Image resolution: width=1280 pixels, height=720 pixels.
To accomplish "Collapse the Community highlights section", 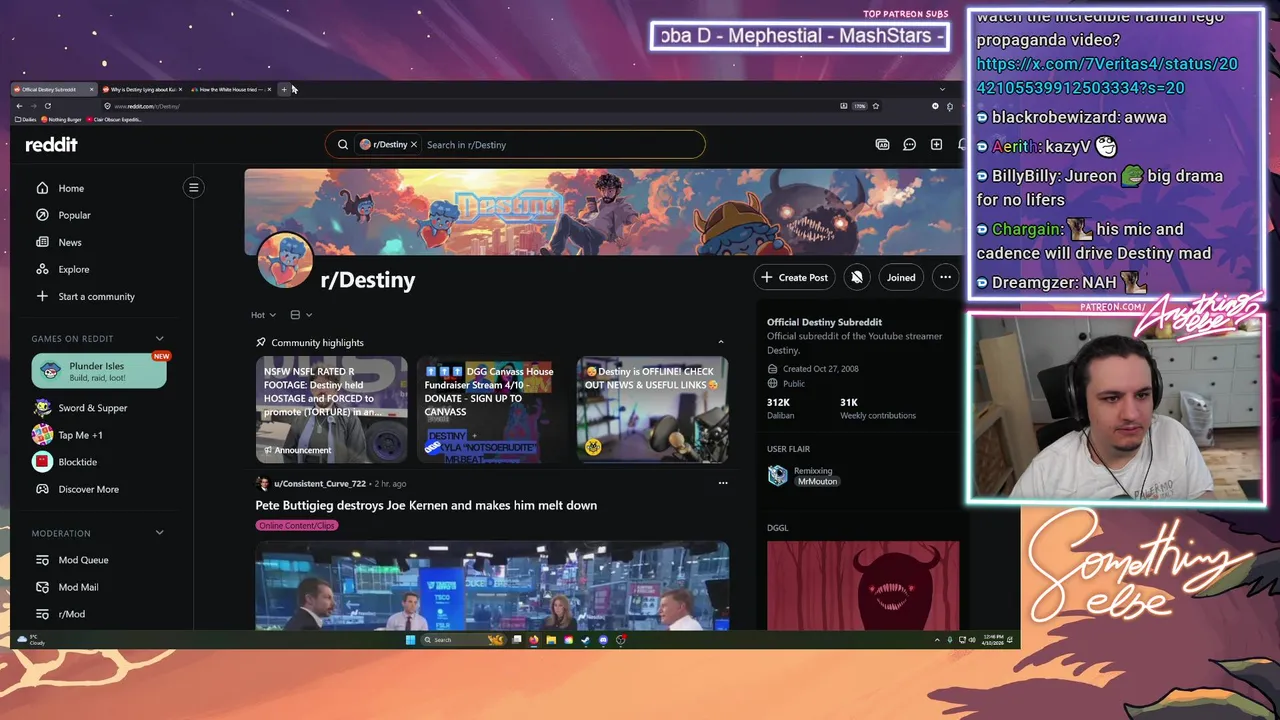I will [721, 342].
